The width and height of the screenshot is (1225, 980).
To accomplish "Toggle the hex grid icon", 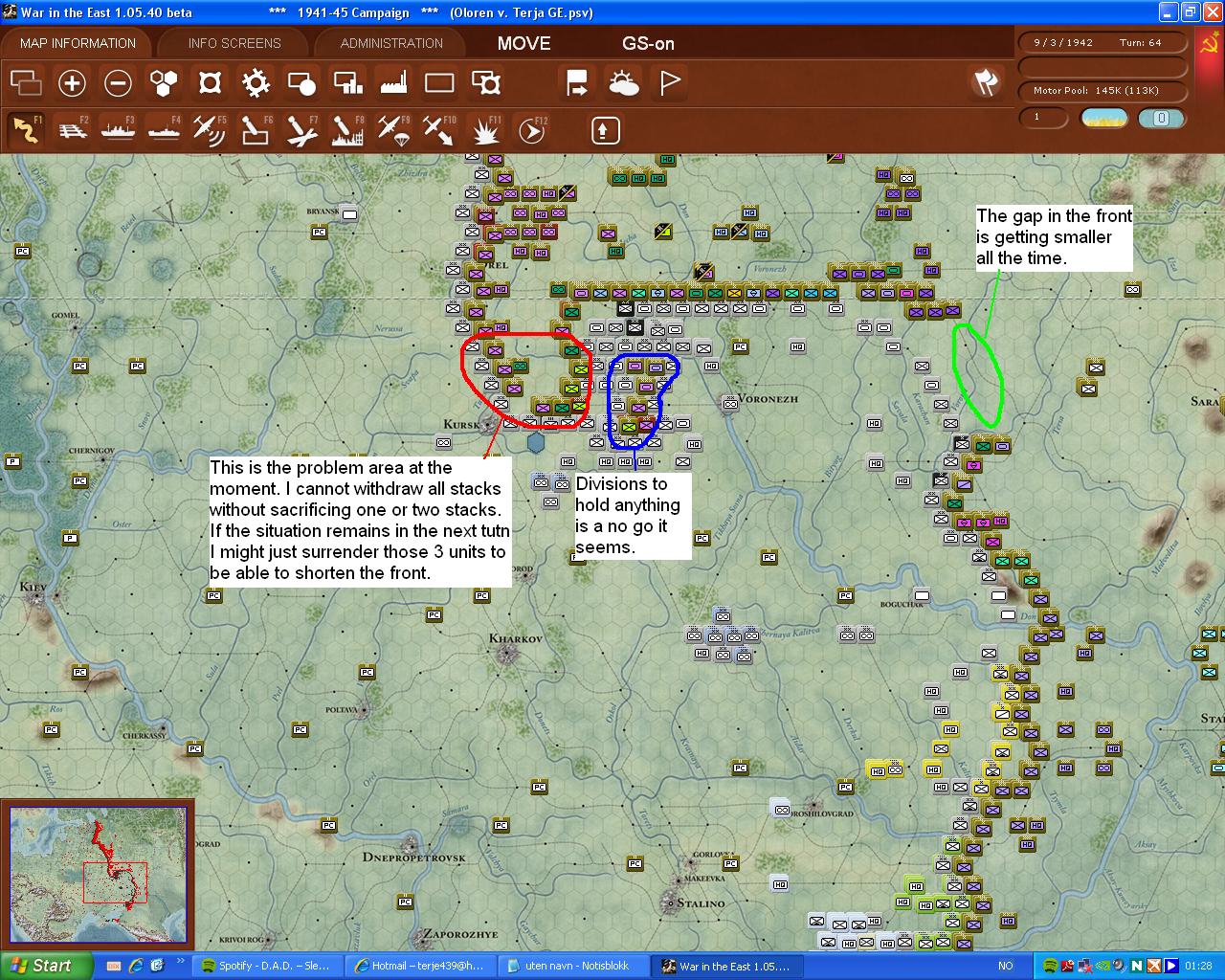I will [x=164, y=83].
